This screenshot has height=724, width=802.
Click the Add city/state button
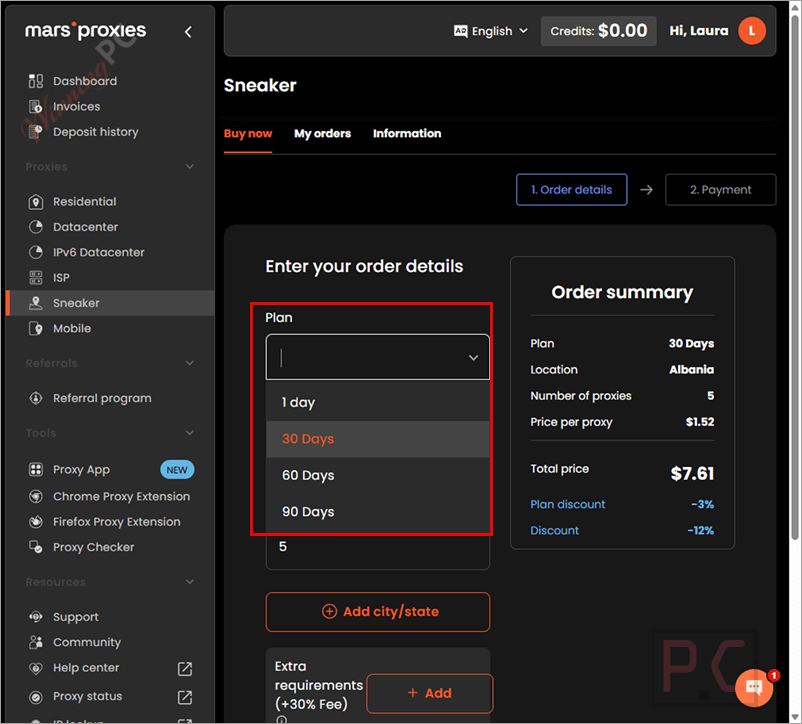[x=377, y=612]
